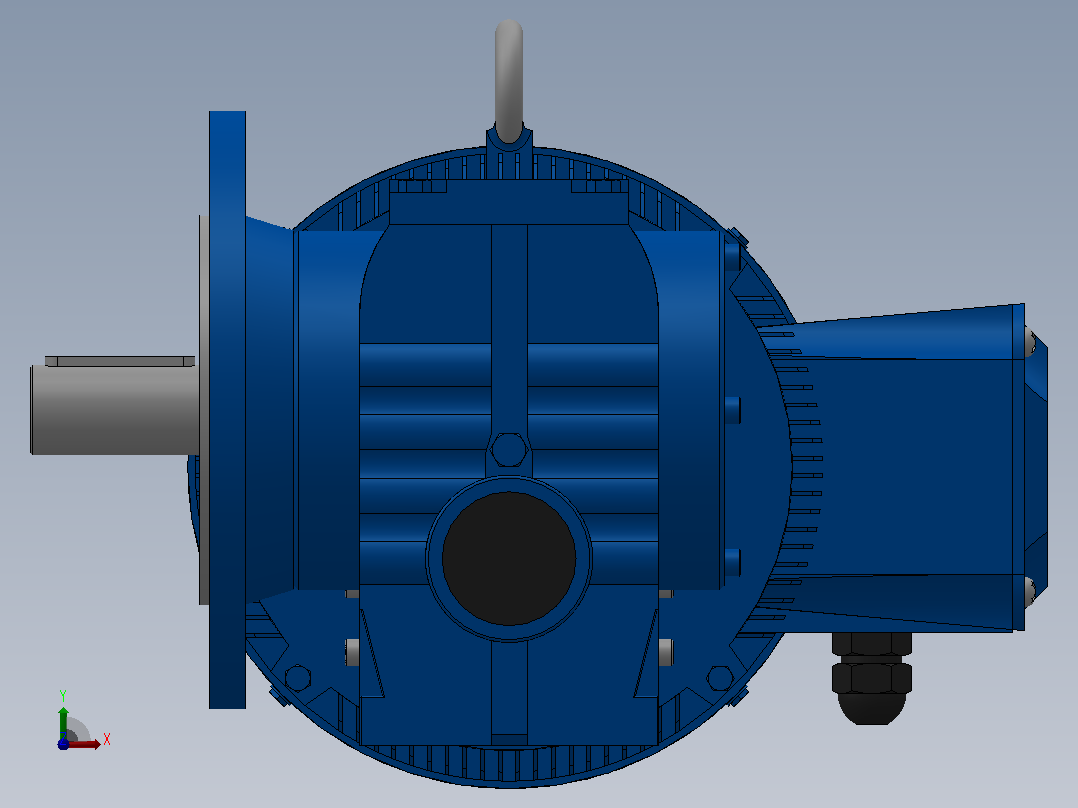1078x808 pixels.
Task: Select the gray output shaft of the gearbox
Action: 116,410
